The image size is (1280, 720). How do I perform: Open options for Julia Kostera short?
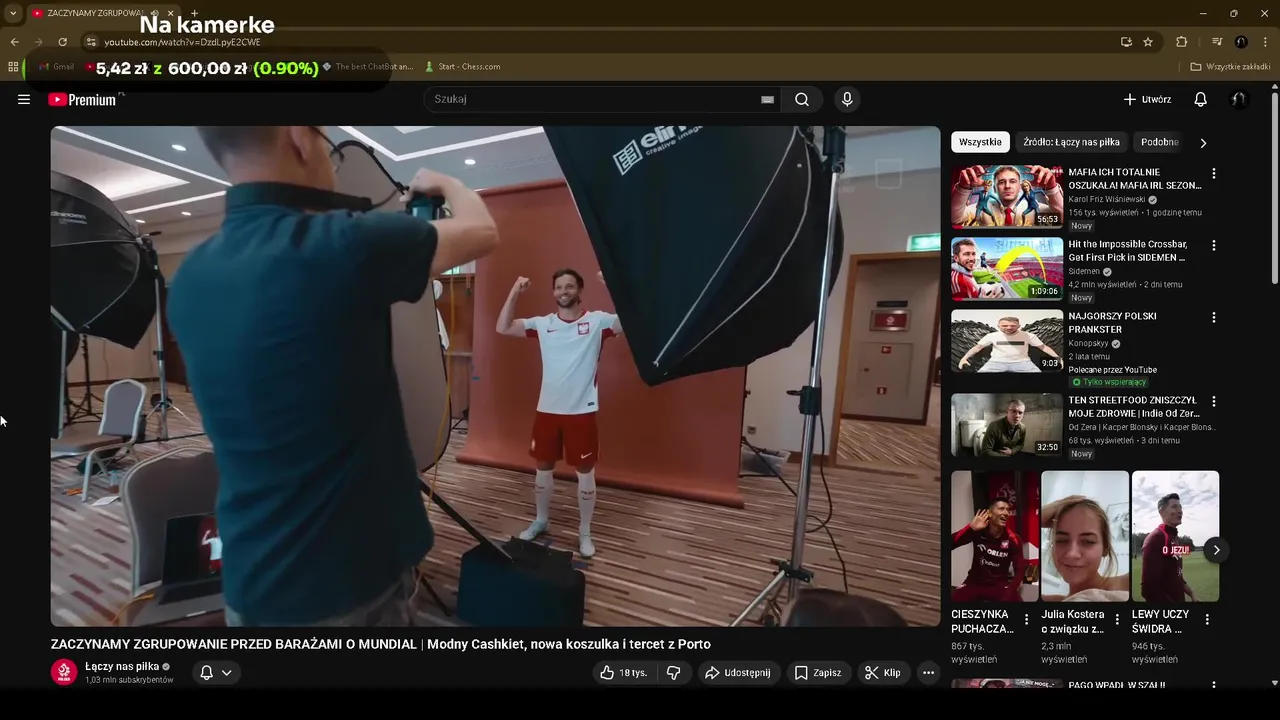click(1117, 620)
